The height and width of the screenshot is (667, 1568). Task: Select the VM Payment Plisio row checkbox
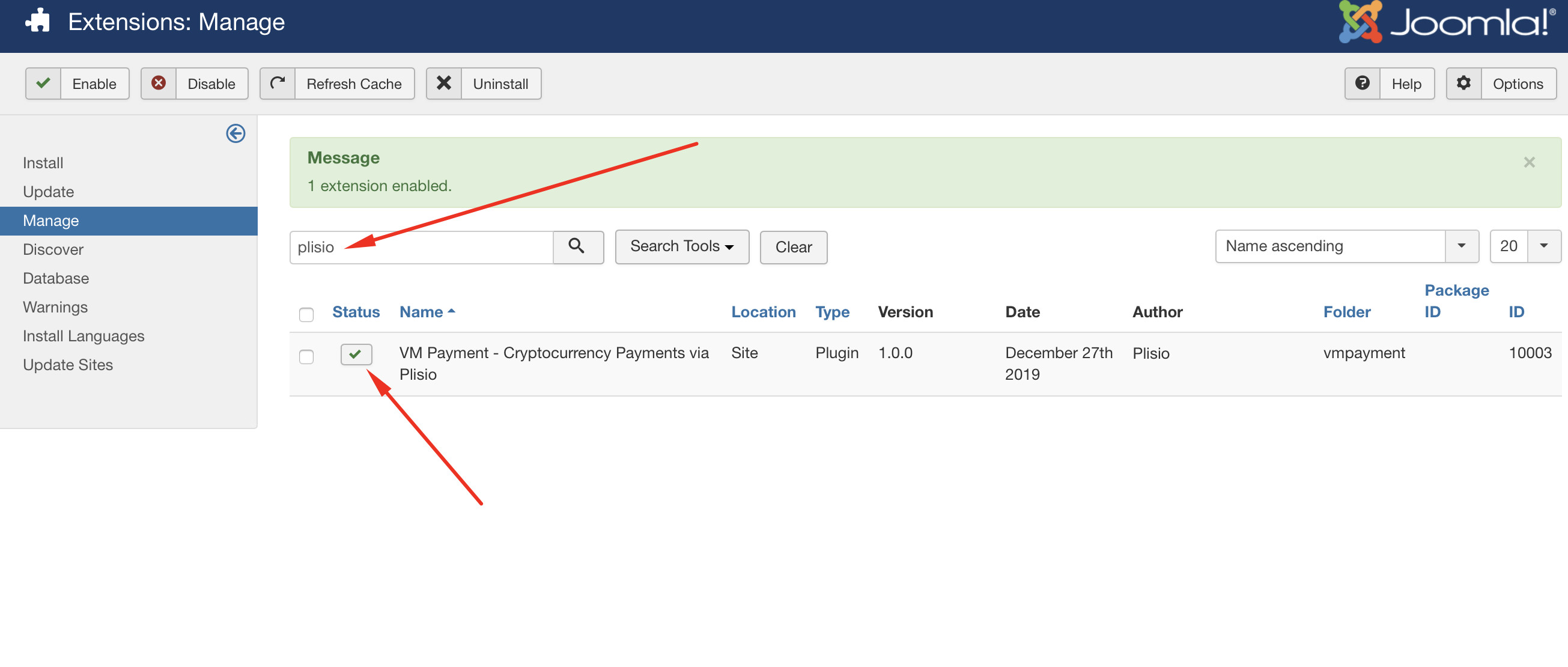point(306,356)
